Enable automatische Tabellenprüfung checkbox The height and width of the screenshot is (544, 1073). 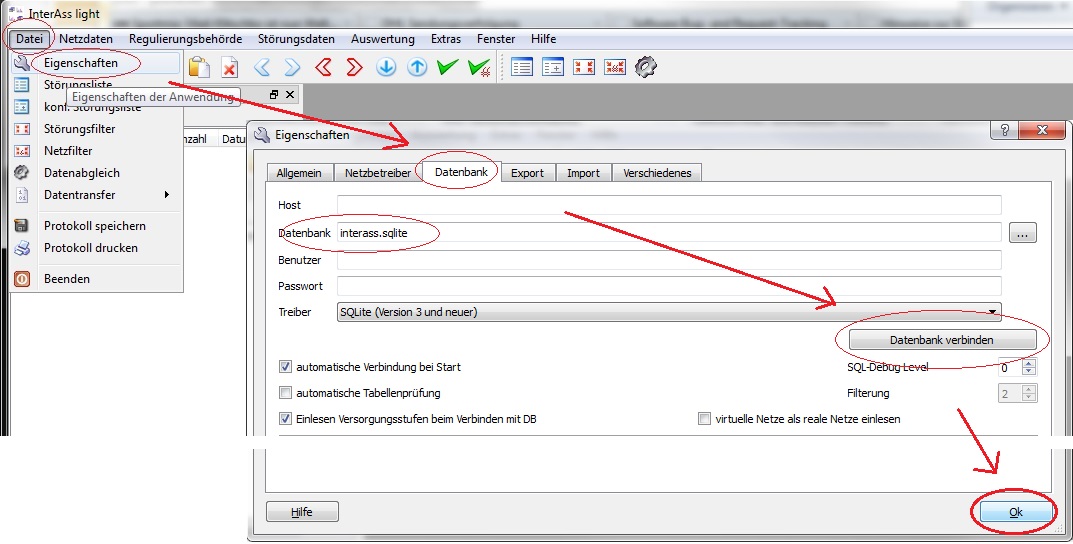285,393
